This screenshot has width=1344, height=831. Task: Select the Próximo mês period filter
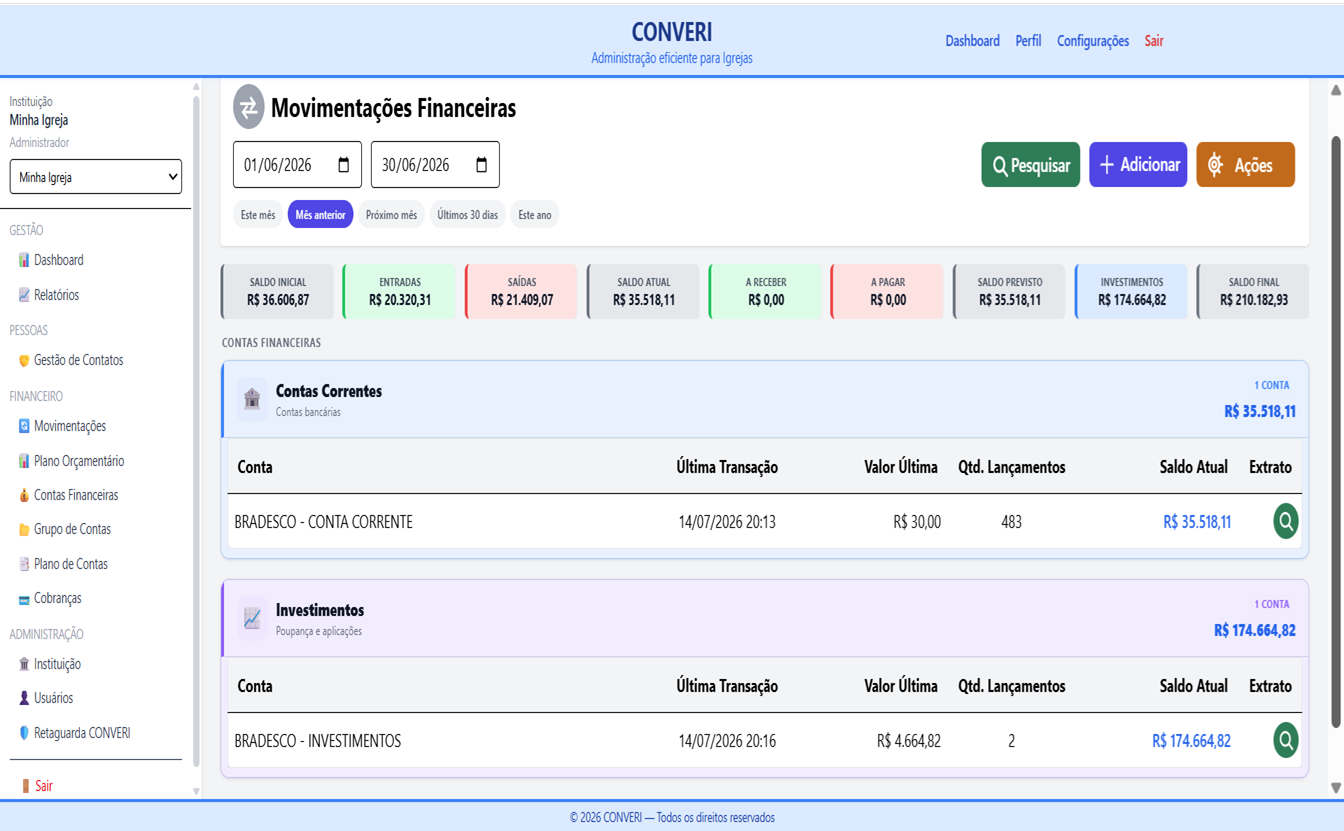[x=391, y=215]
